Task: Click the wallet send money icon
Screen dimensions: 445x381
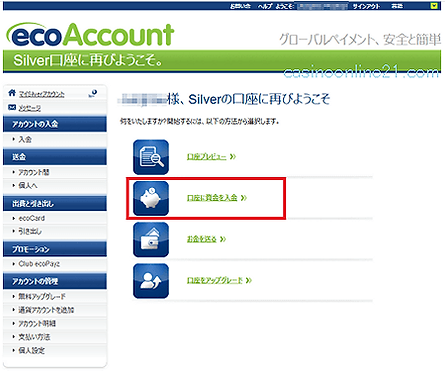Action: coord(151,240)
